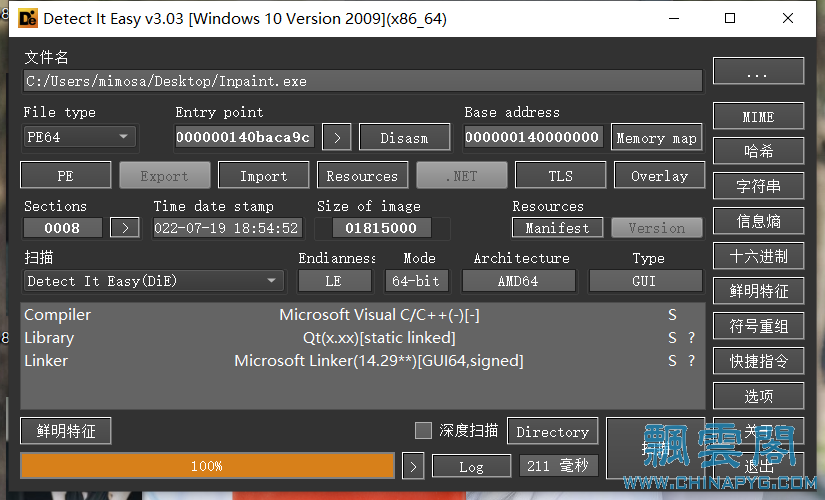Viewport: 825px width, 500px height.
Task: Open the Log button
Action: click(471, 466)
